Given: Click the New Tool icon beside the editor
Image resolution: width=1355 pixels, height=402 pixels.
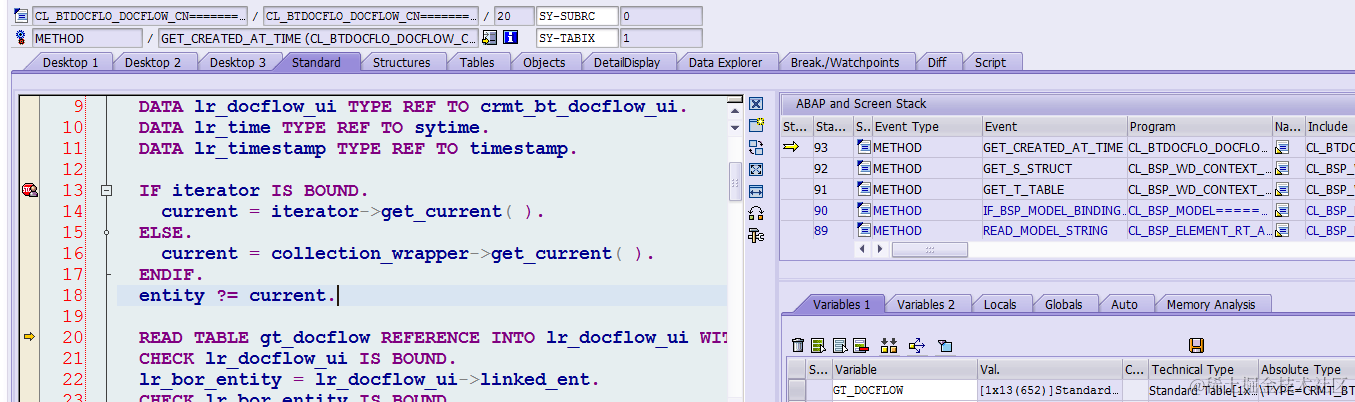Looking at the screenshot, I should pos(756,125).
